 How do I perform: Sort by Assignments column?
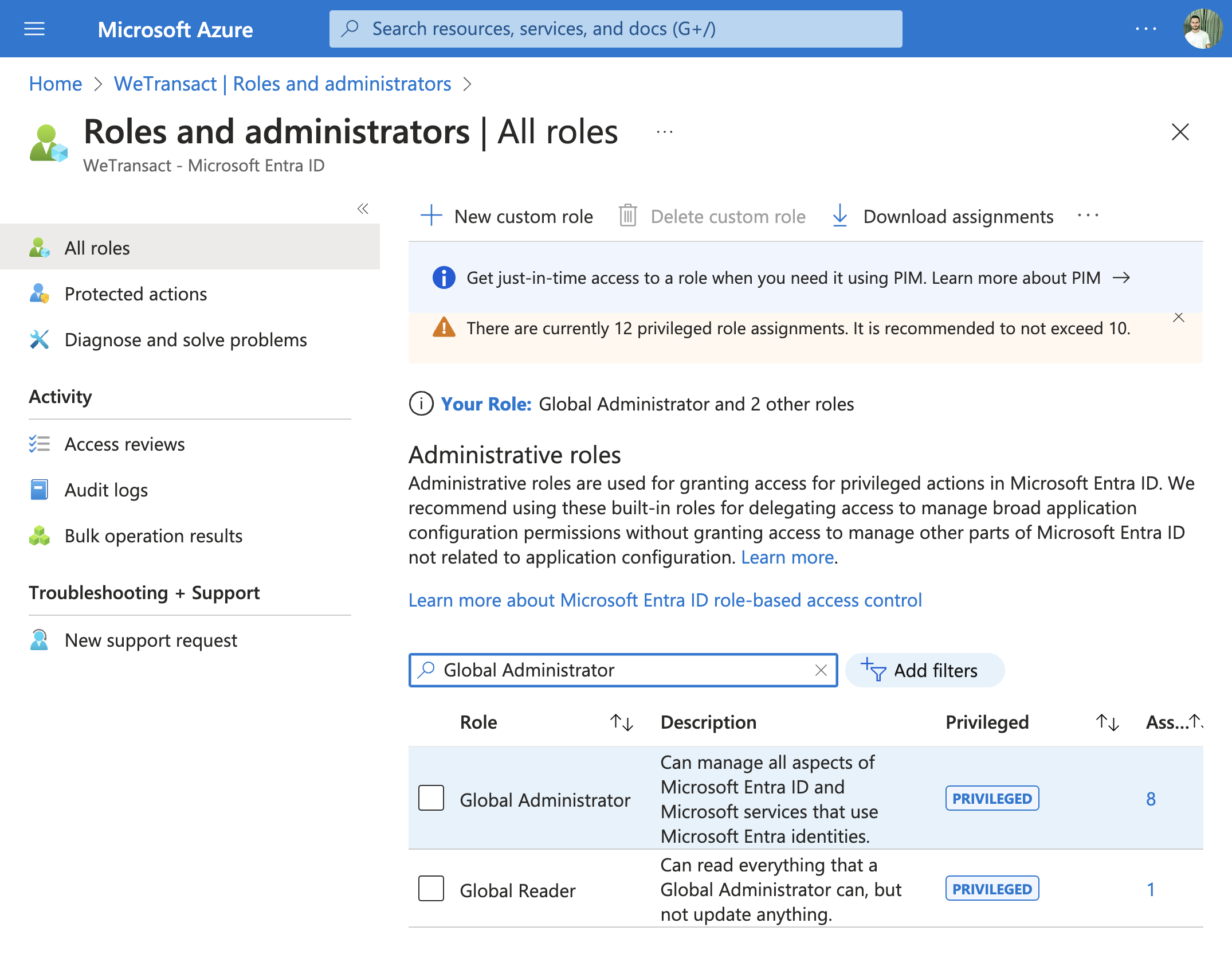[x=1174, y=722]
